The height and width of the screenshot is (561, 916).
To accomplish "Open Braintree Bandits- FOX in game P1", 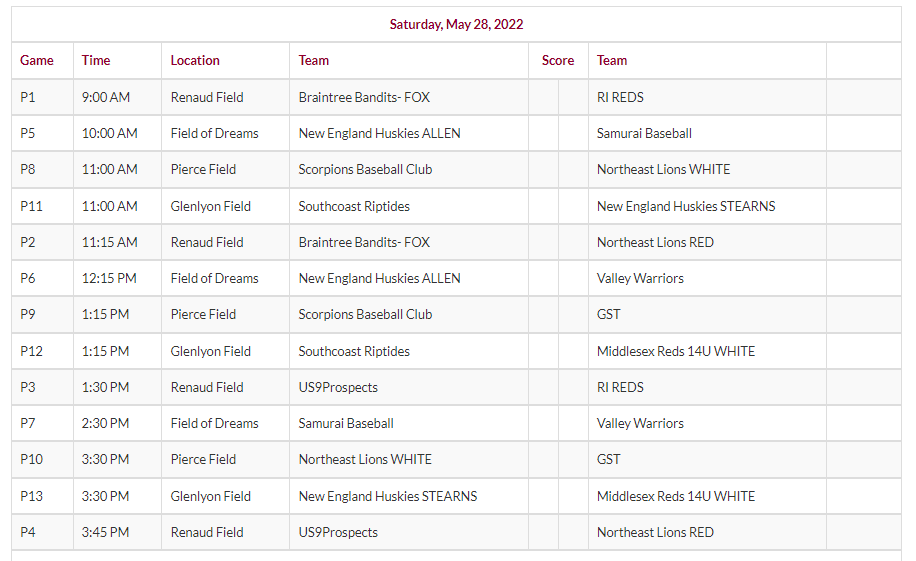I will (x=364, y=97).
